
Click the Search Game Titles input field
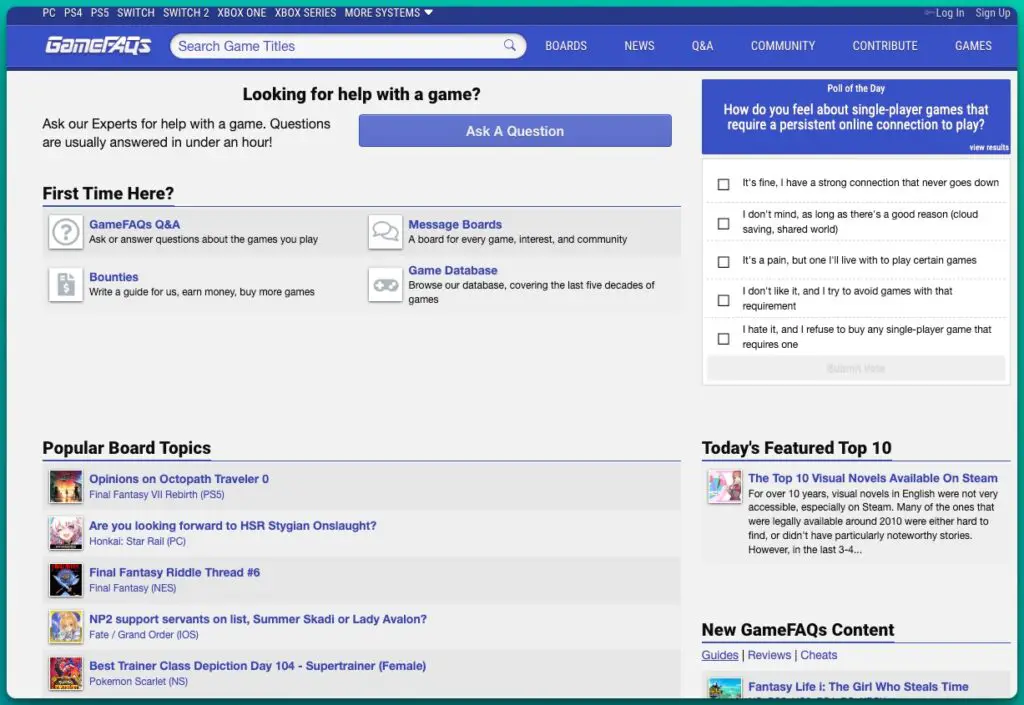[335, 46]
